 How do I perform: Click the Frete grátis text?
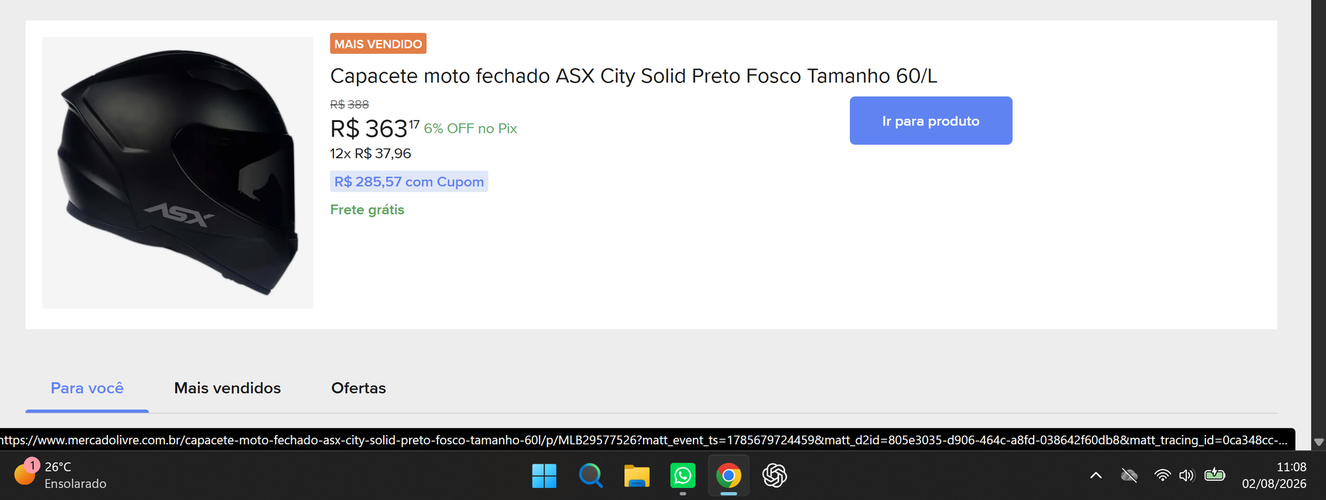tap(367, 210)
